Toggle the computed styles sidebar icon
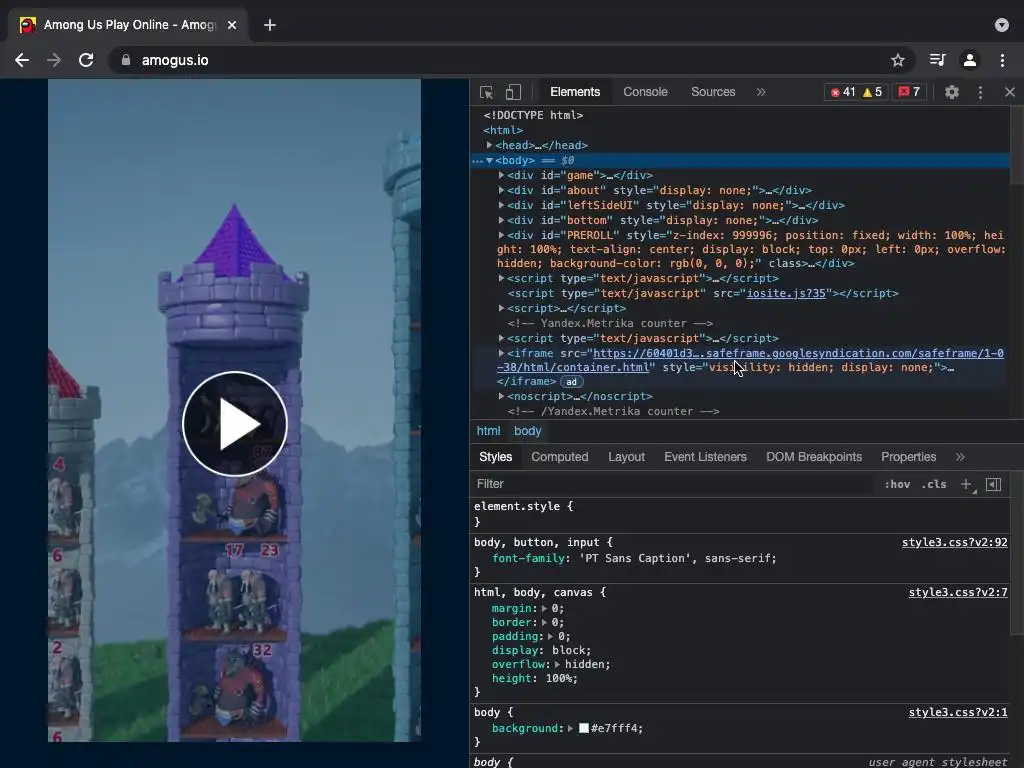This screenshot has height=768, width=1024. [993, 484]
